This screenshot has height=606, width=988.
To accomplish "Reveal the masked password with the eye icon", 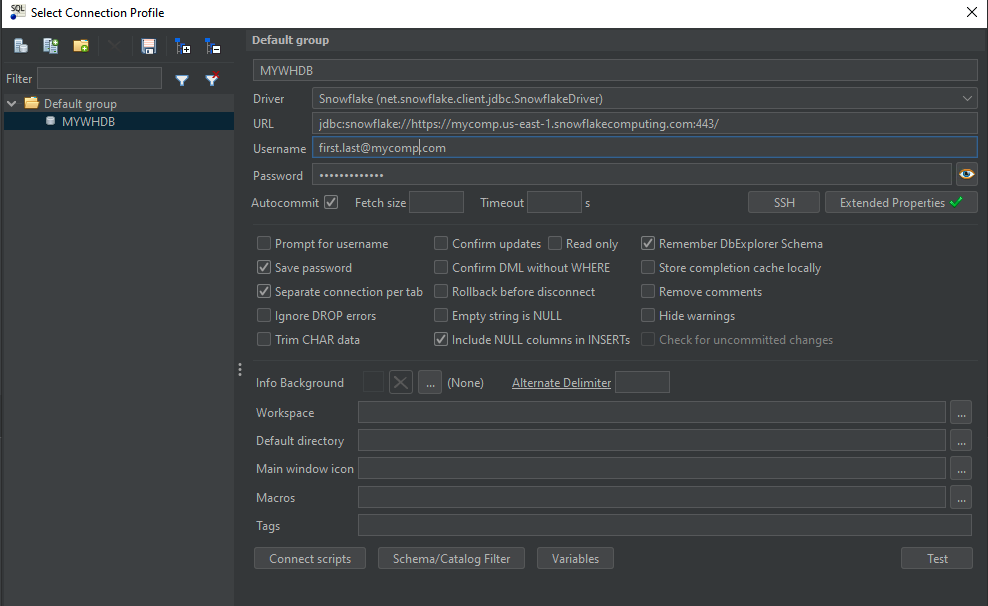I will (x=966, y=173).
